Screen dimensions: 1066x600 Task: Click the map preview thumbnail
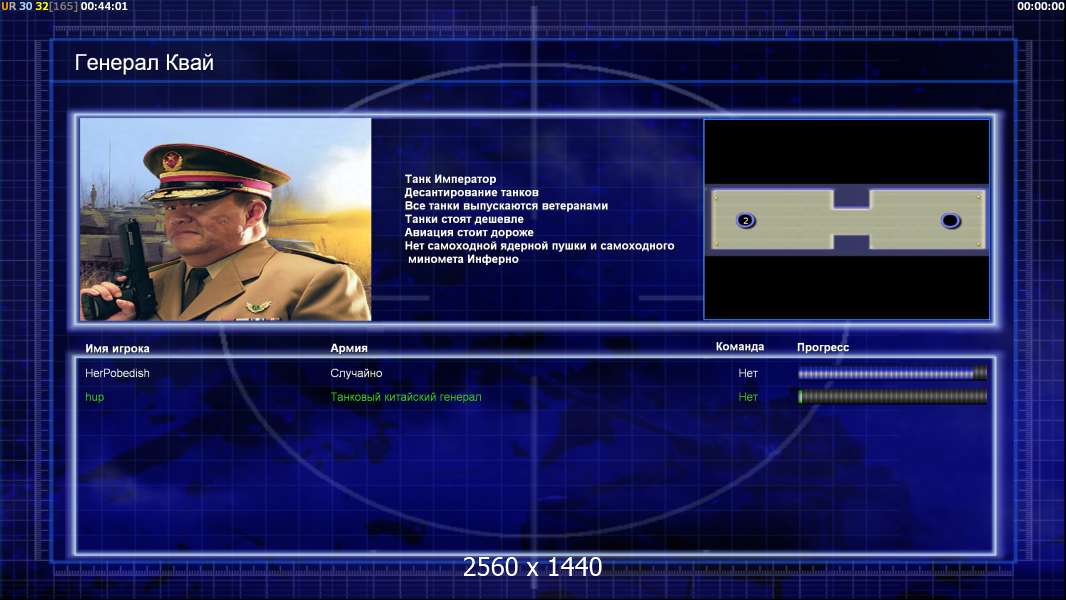[846, 219]
